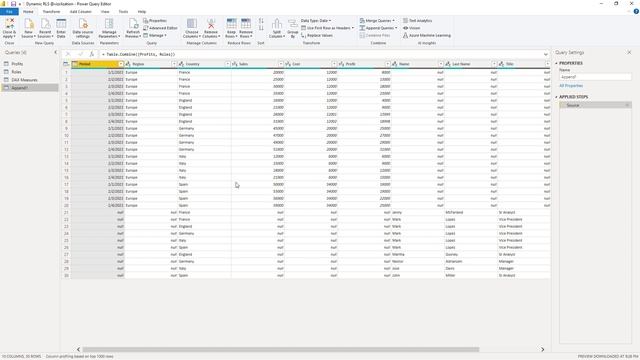
Task: Switch to the Add Column tab
Action: pyautogui.click(x=80, y=12)
